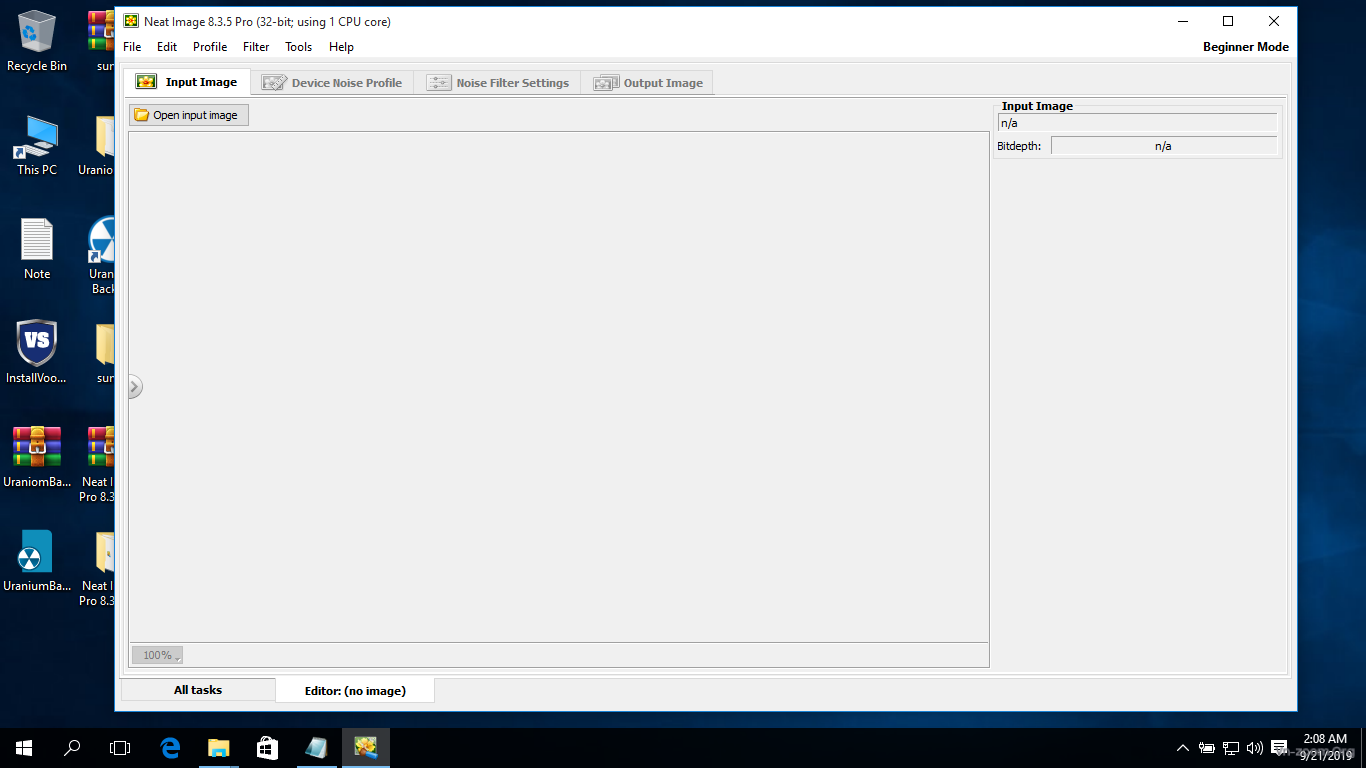Open Microsoft Store from the taskbar

coord(266,748)
